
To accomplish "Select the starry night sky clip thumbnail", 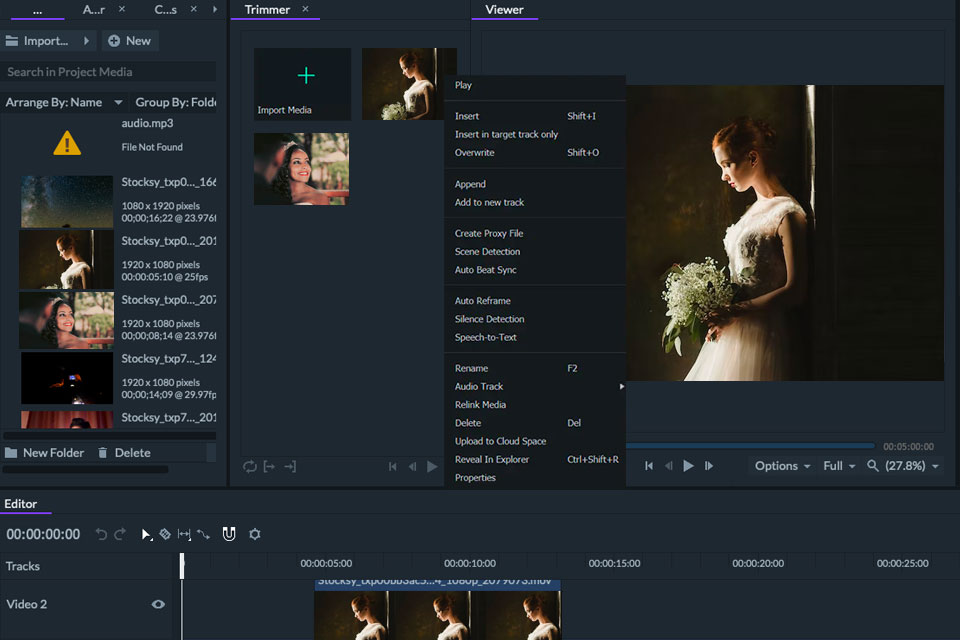I will coord(67,201).
